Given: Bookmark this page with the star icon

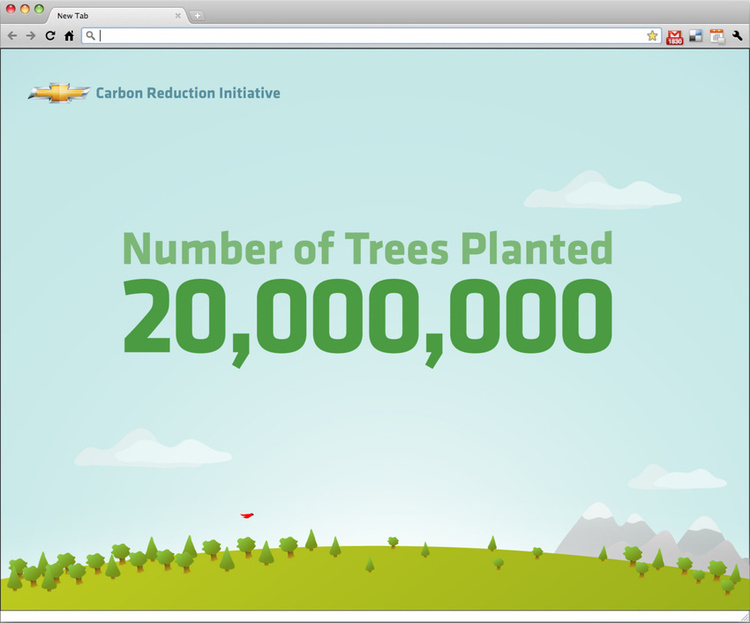Looking at the screenshot, I should tap(652, 35).
